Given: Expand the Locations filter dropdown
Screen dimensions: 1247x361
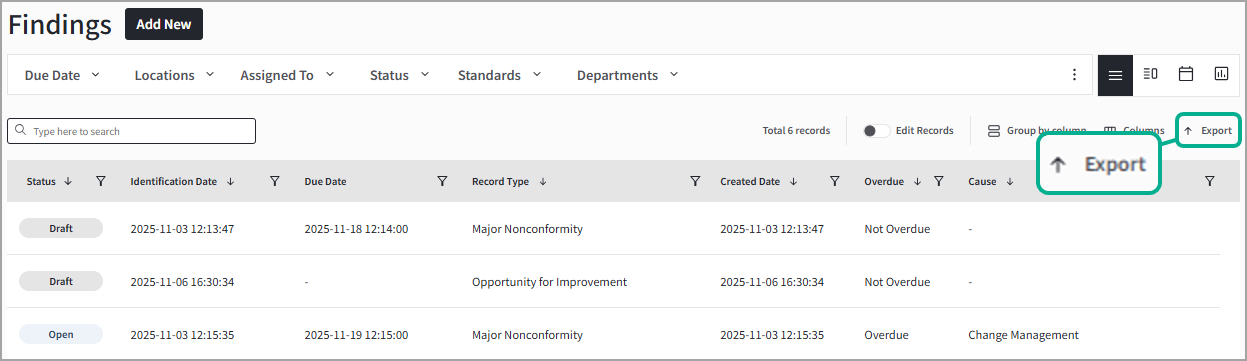Looking at the screenshot, I should coord(175,75).
